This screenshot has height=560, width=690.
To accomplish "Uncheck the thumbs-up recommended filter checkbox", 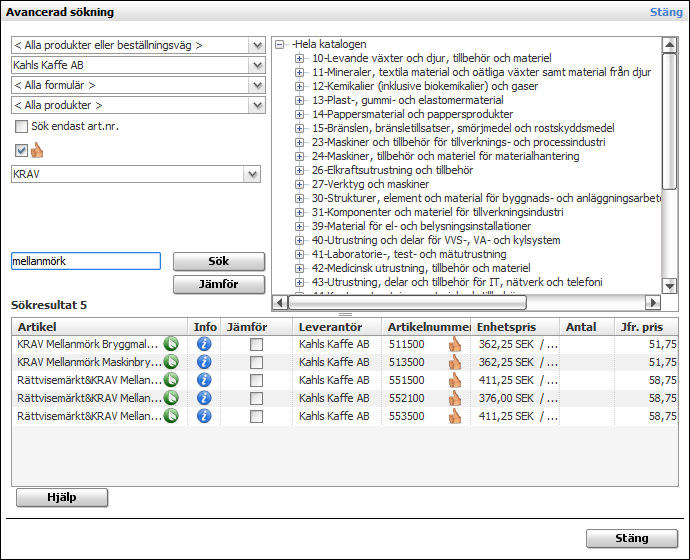I will (x=21, y=150).
